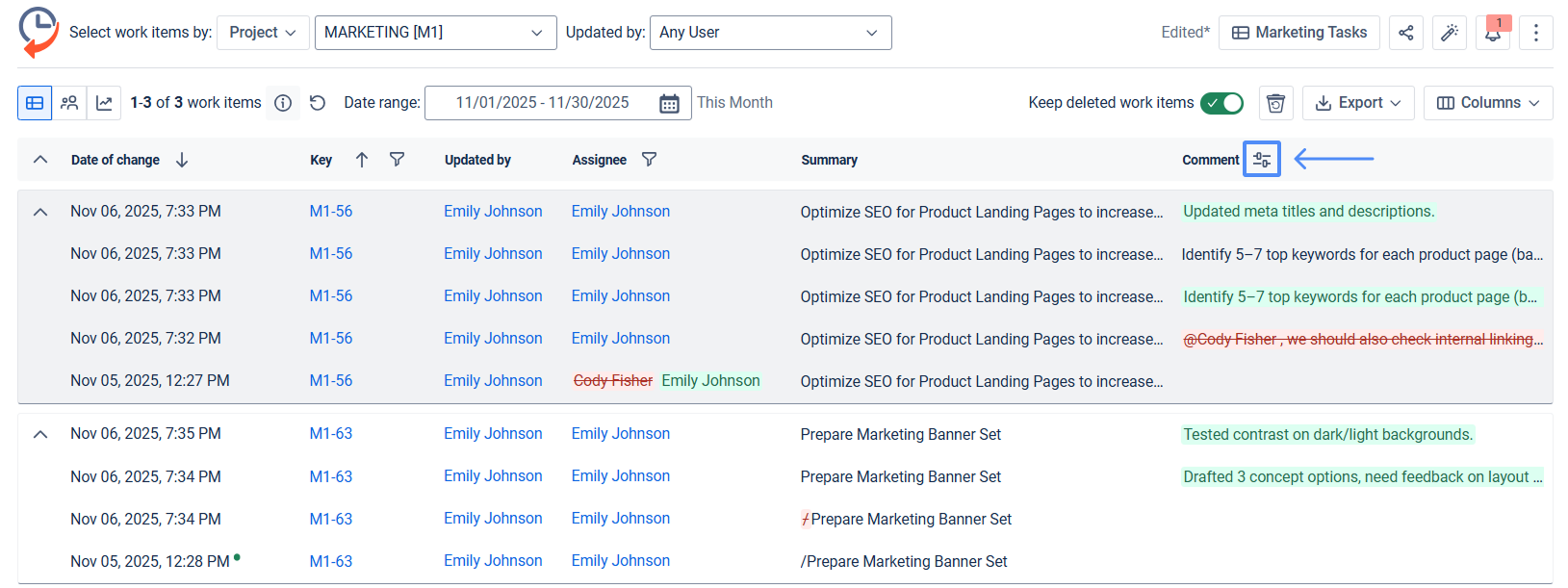Open the Export menu
Screen dimensions: 1568x588
tap(1358, 103)
